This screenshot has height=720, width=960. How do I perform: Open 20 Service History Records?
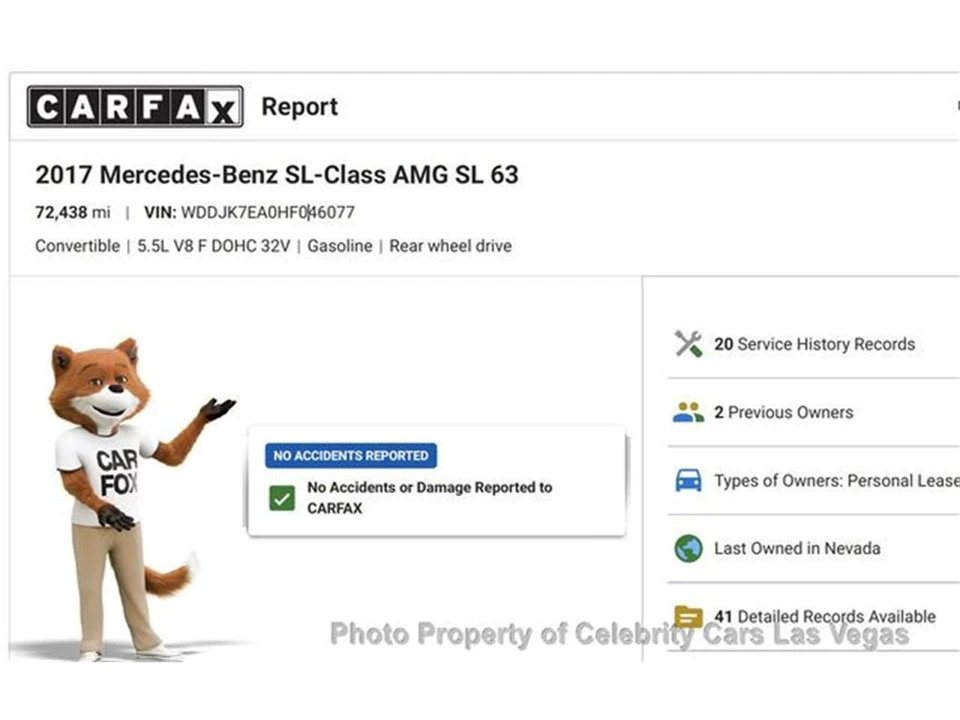(x=814, y=344)
